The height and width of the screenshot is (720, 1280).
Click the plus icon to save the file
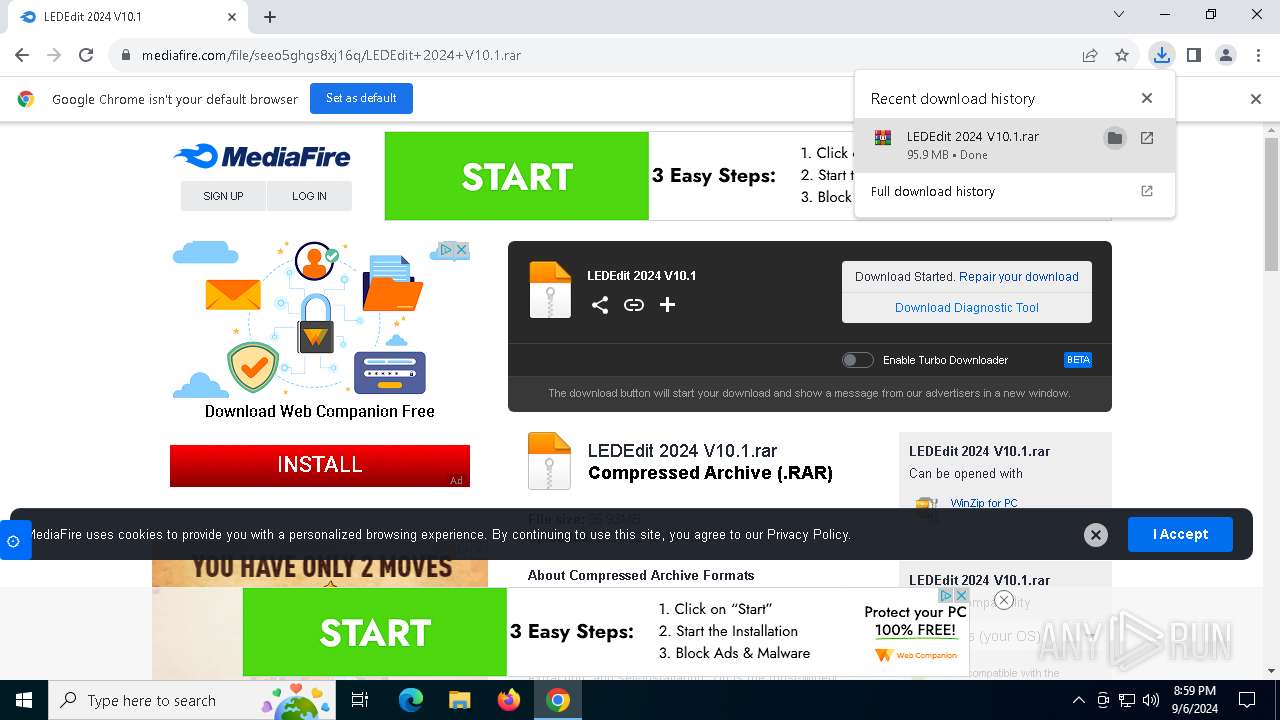click(x=668, y=305)
